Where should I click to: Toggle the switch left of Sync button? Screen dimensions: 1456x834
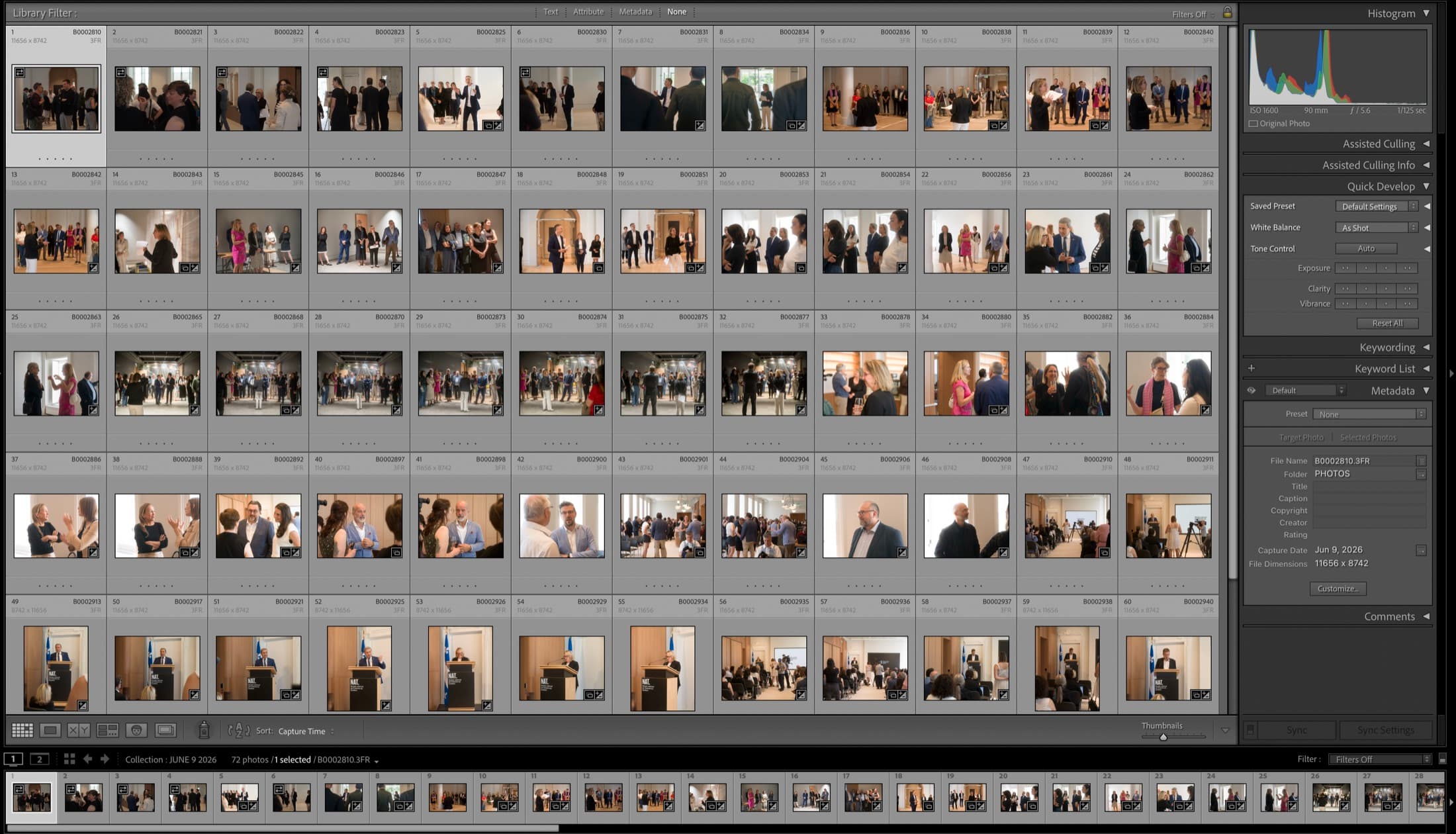(1250, 729)
